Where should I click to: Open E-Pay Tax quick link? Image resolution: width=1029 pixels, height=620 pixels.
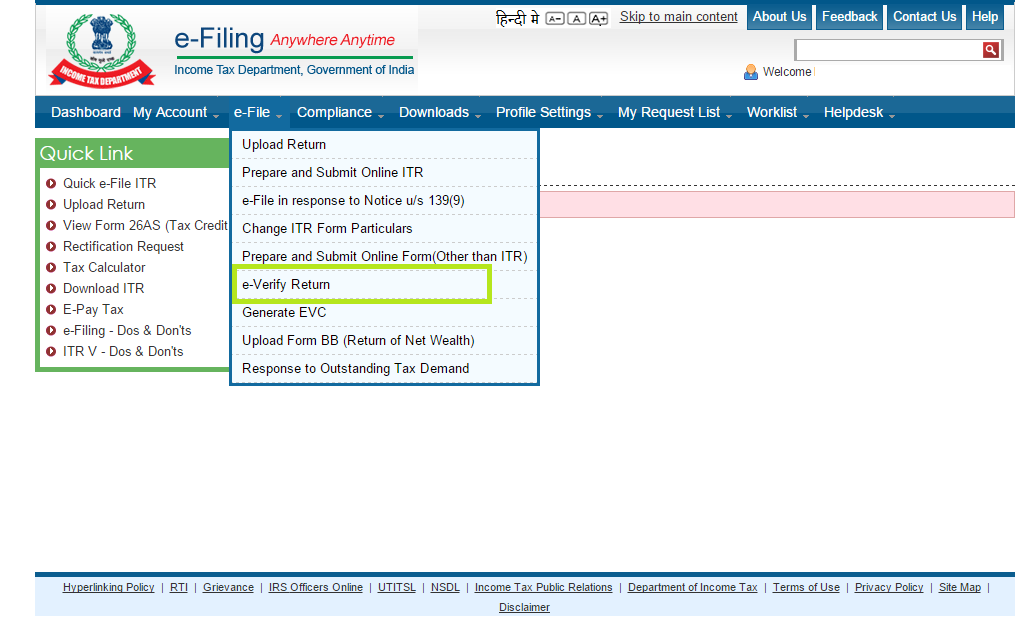pyautogui.click(x=93, y=310)
